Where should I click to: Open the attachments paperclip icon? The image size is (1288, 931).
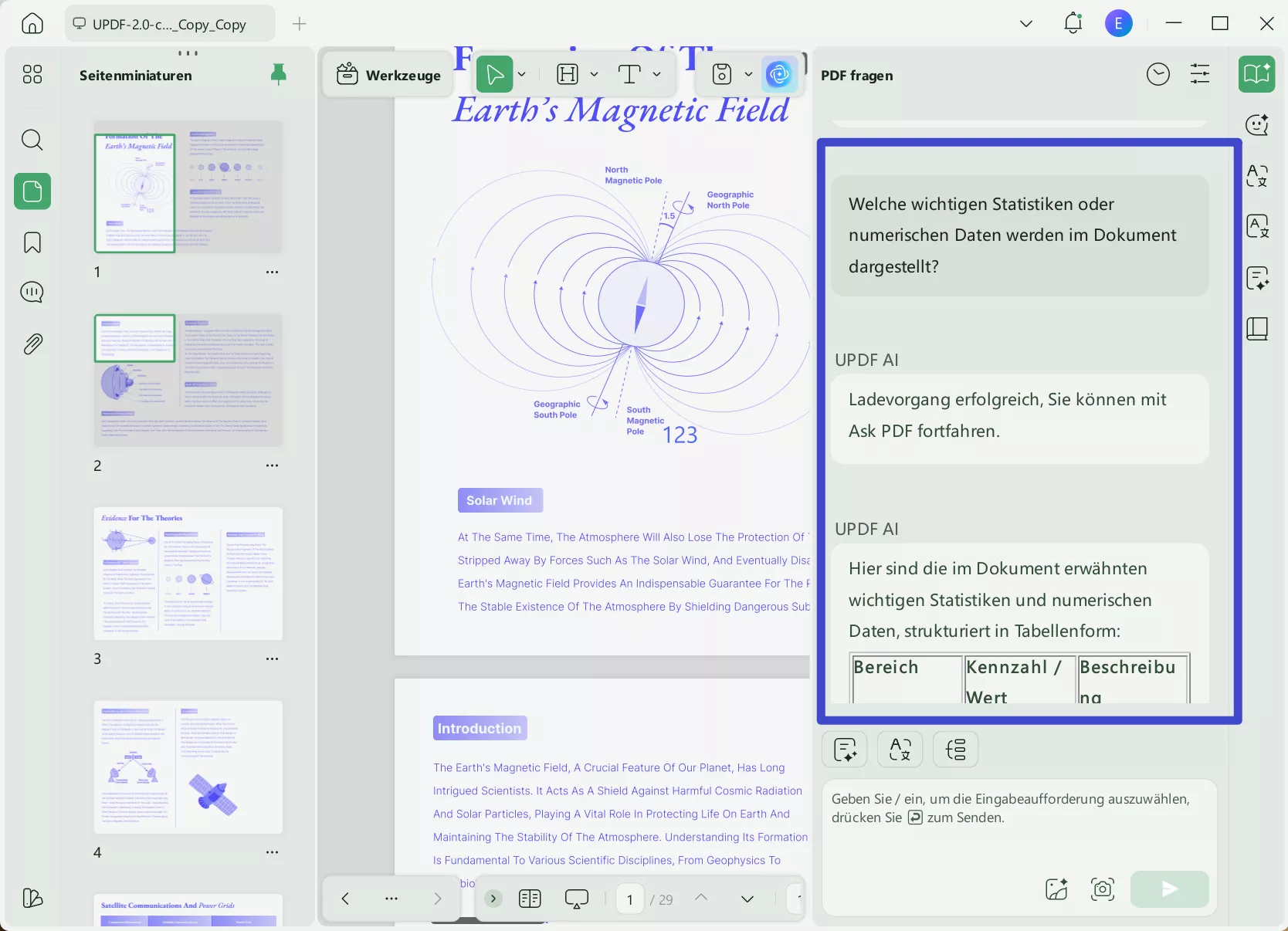pos(32,344)
